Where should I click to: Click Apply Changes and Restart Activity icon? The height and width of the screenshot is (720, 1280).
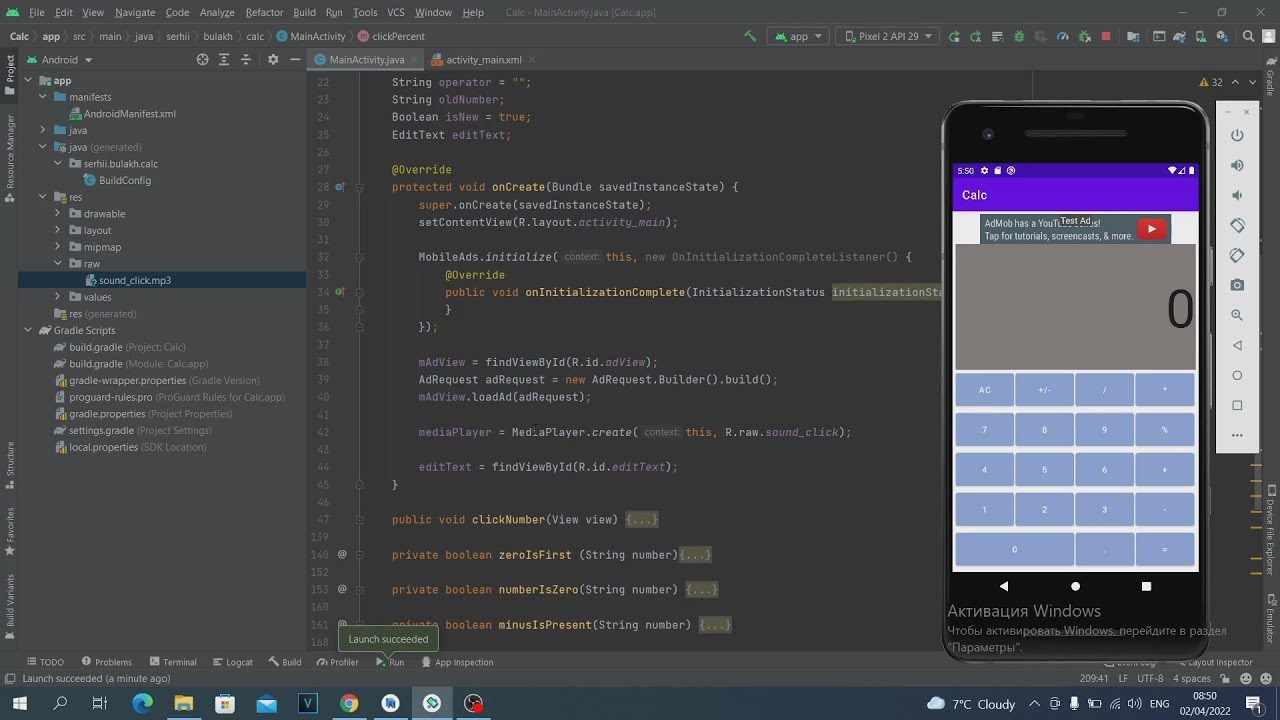point(975,36)
